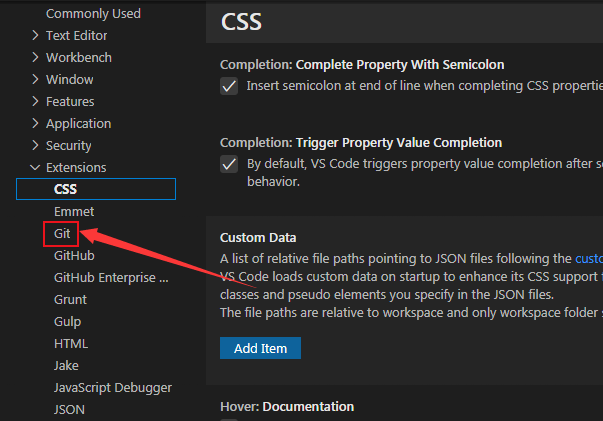Disable the Trigger Property Value Completion checkbox
The height and width of the screenshot is (421, 603).
pyautogui.click(x=228, y=164)
